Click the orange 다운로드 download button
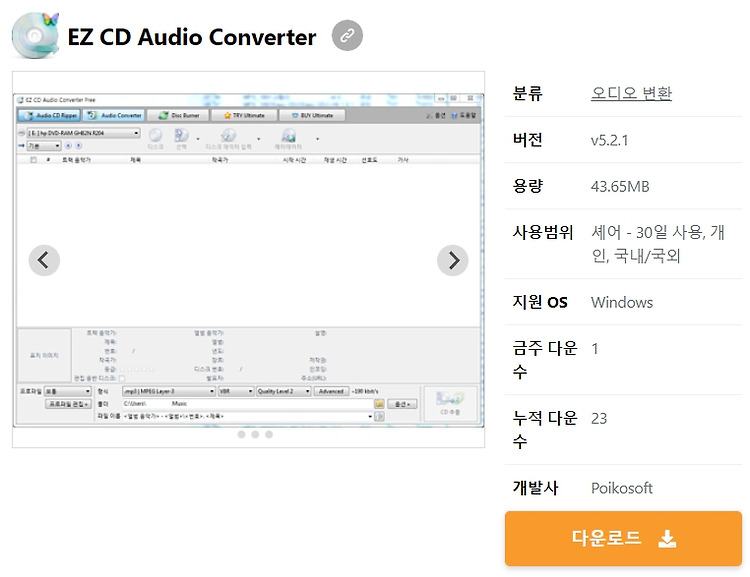This screenshot has width=750, height=577. [x=623, y=538]
